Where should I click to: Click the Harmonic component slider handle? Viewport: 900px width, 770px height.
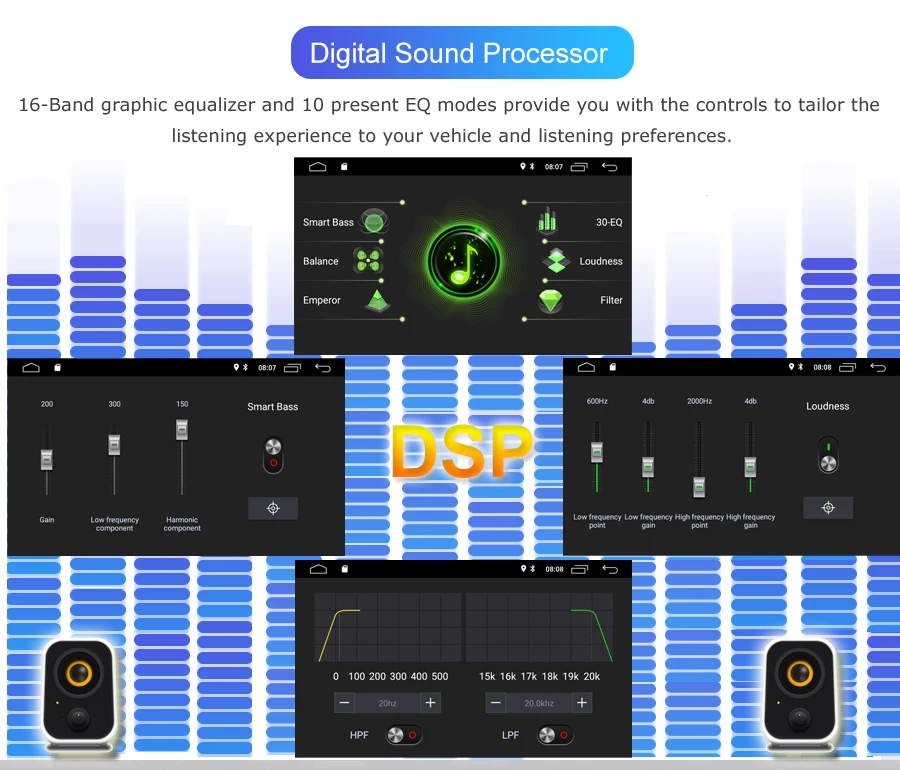pos(182,430)
